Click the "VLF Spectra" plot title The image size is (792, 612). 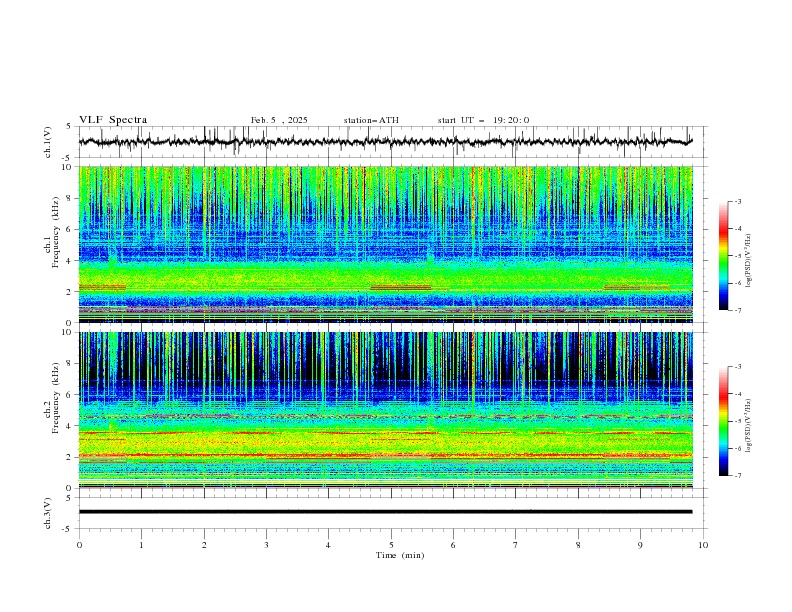pyautogui.click(x=113, y=120)
